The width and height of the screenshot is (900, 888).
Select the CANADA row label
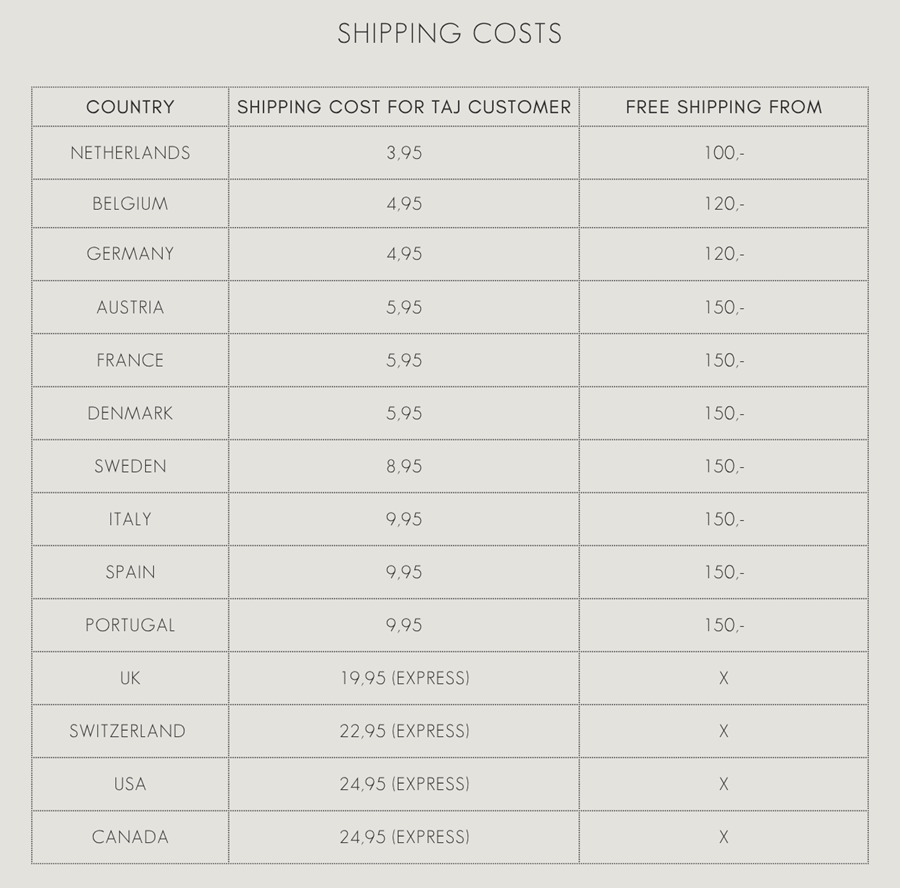click(x=130, y=837)
